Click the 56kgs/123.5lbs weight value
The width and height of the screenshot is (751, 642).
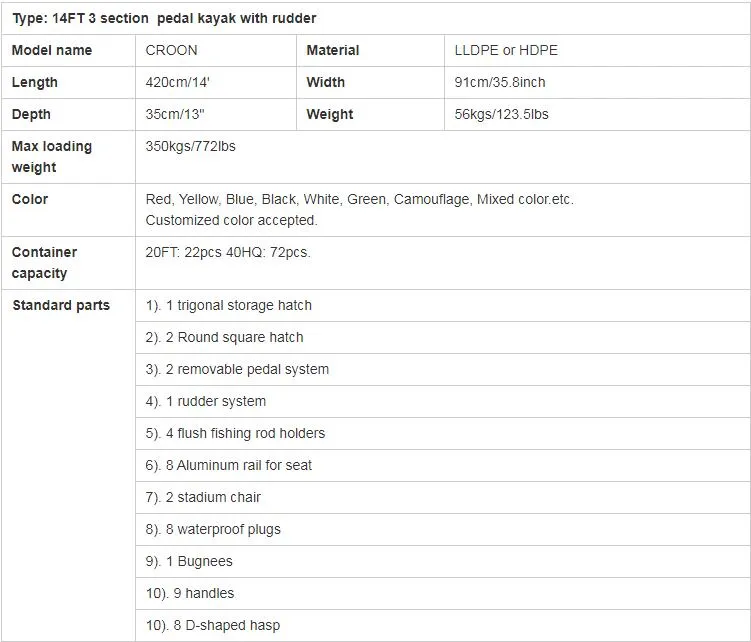click(501, 114)
